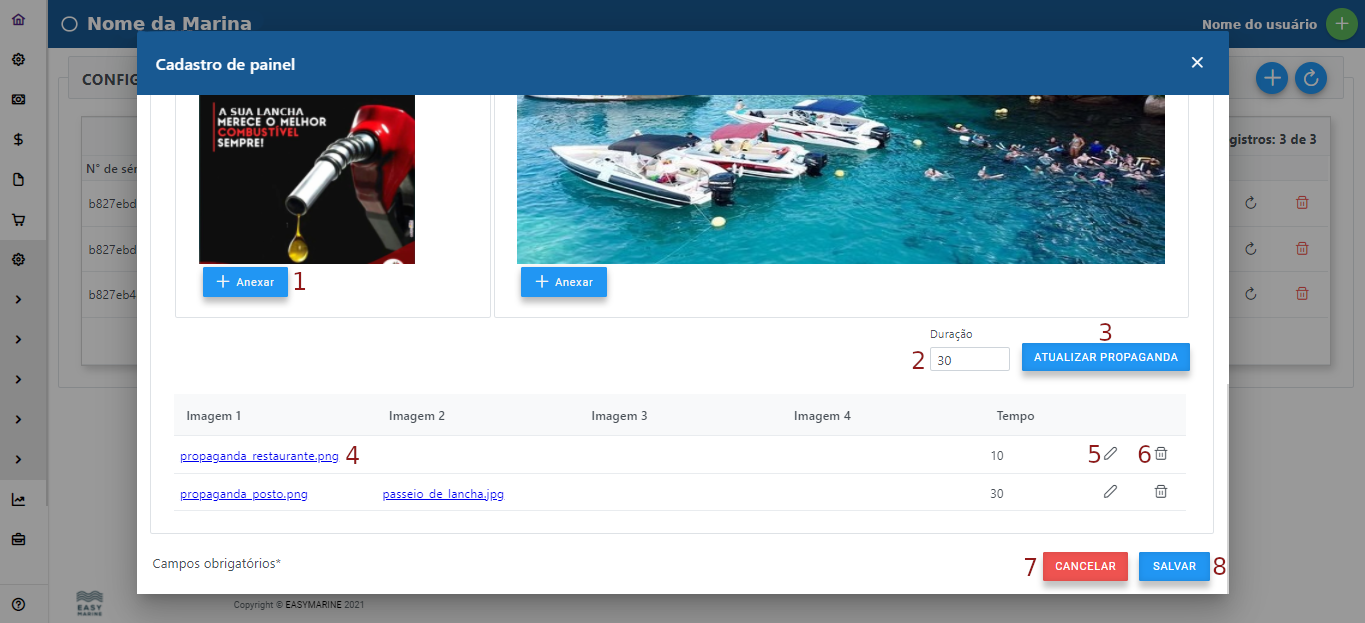Save the panel with the Salvar button

(1174, 566)
